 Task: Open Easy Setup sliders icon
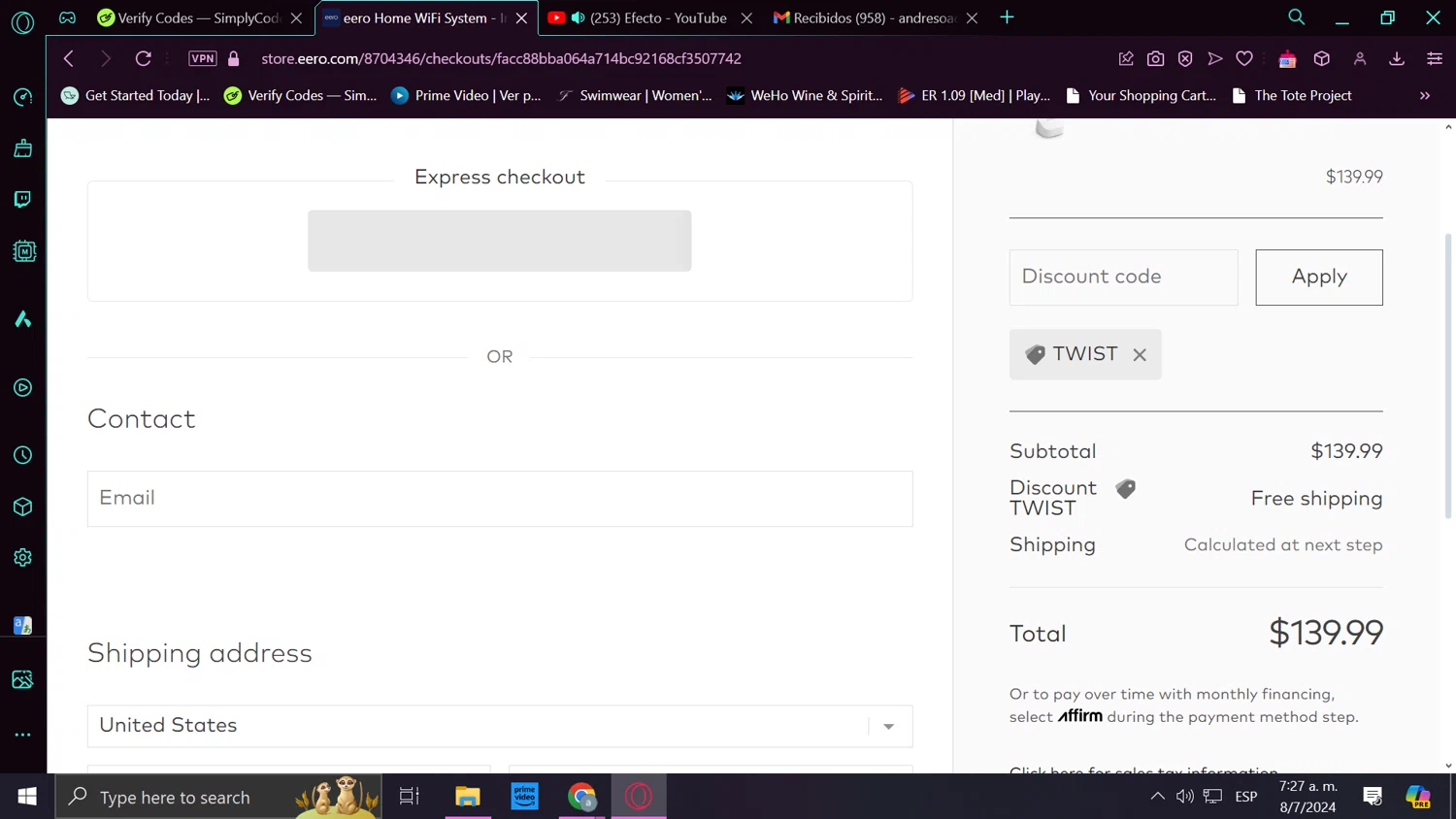click(1434, 58)
